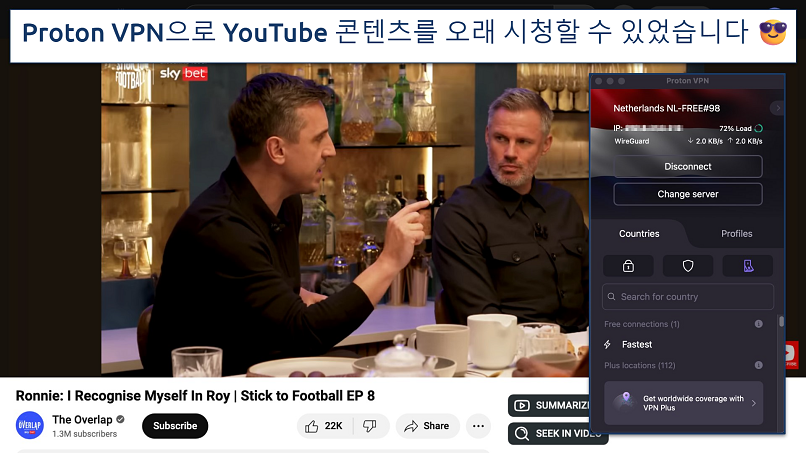Toggle the Kill Switch icon

click(748, 266)
